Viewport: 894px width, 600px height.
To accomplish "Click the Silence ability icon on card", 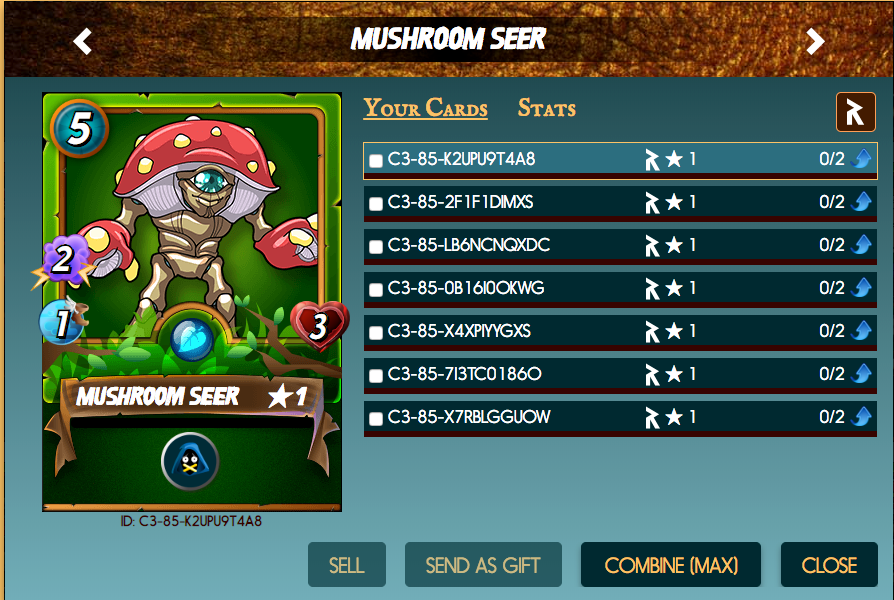I will (190, 461).
